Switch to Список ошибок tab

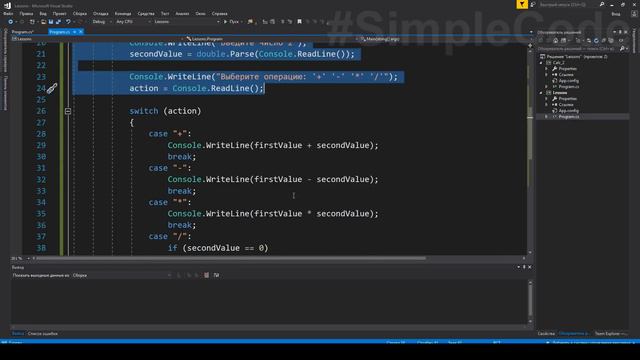click(43, 333)
